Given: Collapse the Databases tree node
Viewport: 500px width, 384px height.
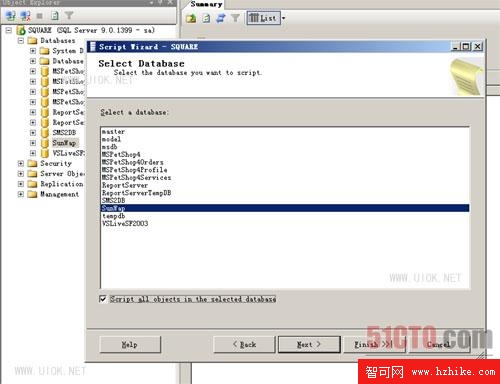Looking at the screenshot, I should [x=21, y=41].
